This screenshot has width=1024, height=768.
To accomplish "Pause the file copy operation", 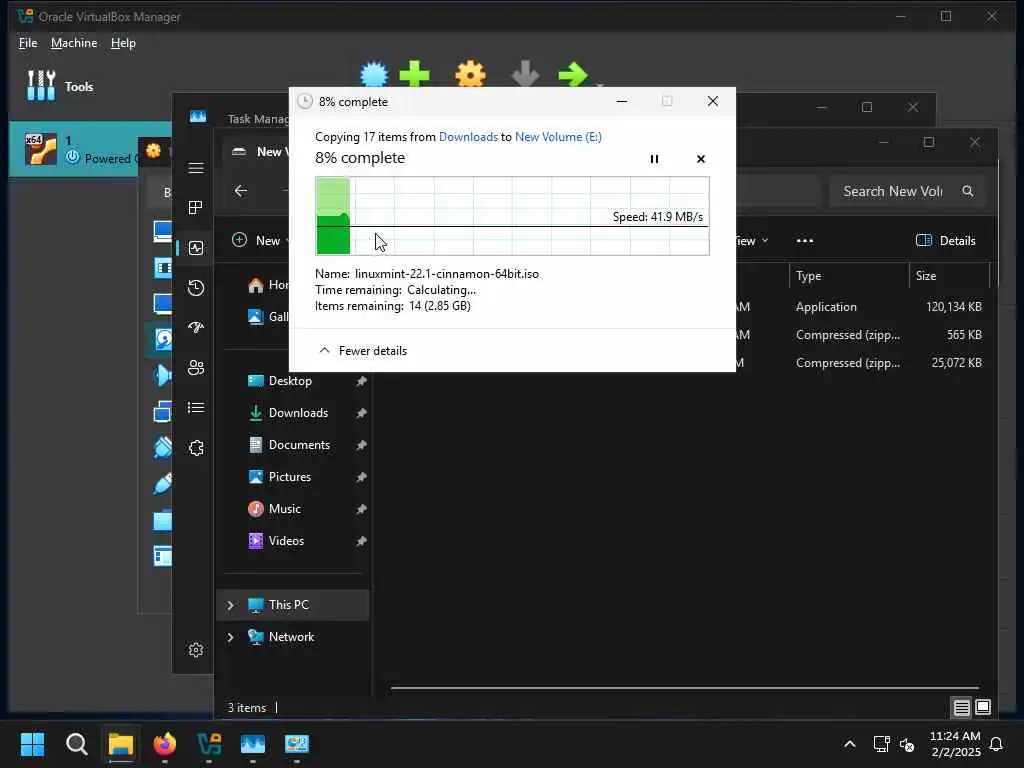I will (x=654, y=159).
